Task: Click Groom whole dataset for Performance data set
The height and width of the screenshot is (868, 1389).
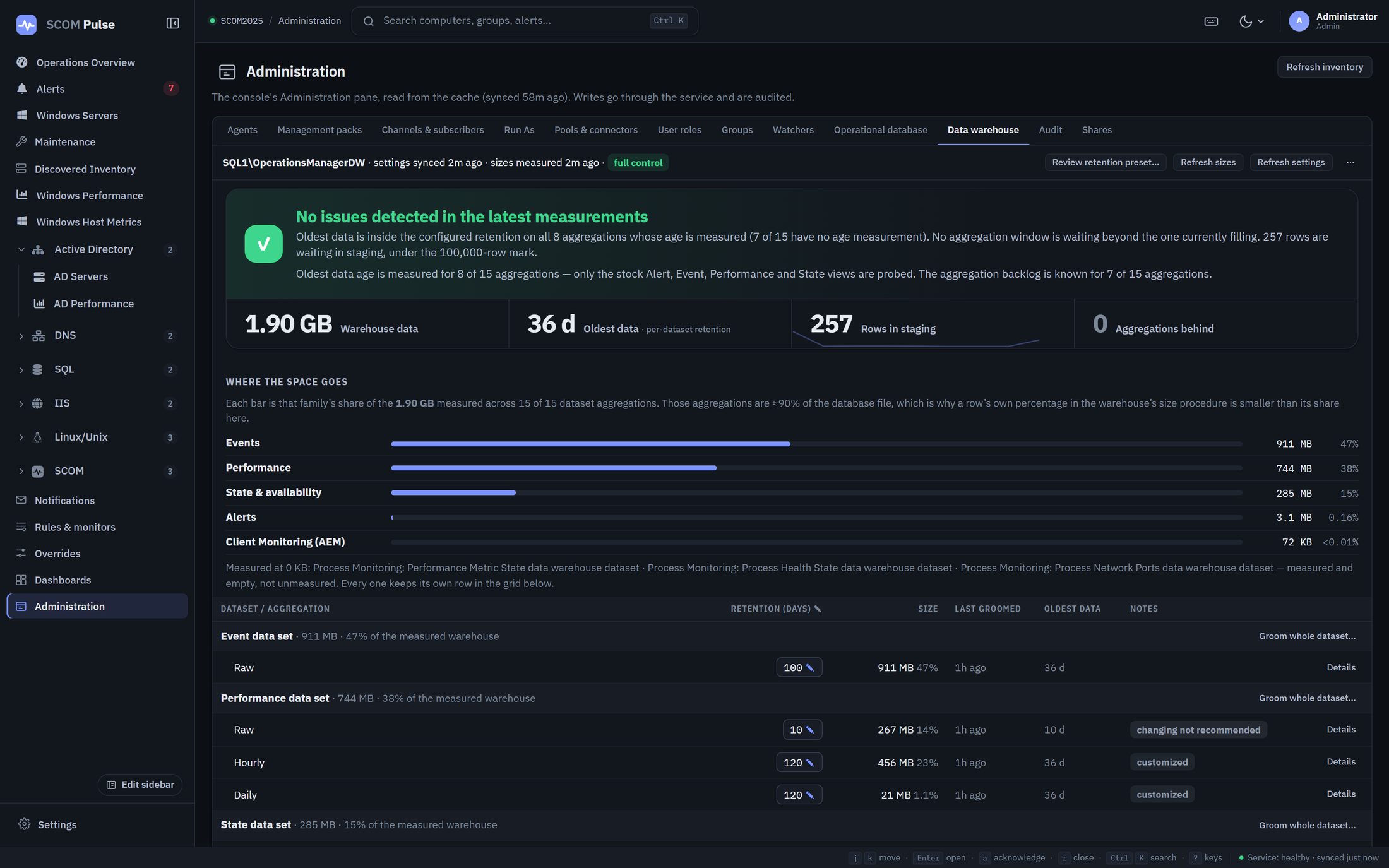Action: tap(1307, 698)
